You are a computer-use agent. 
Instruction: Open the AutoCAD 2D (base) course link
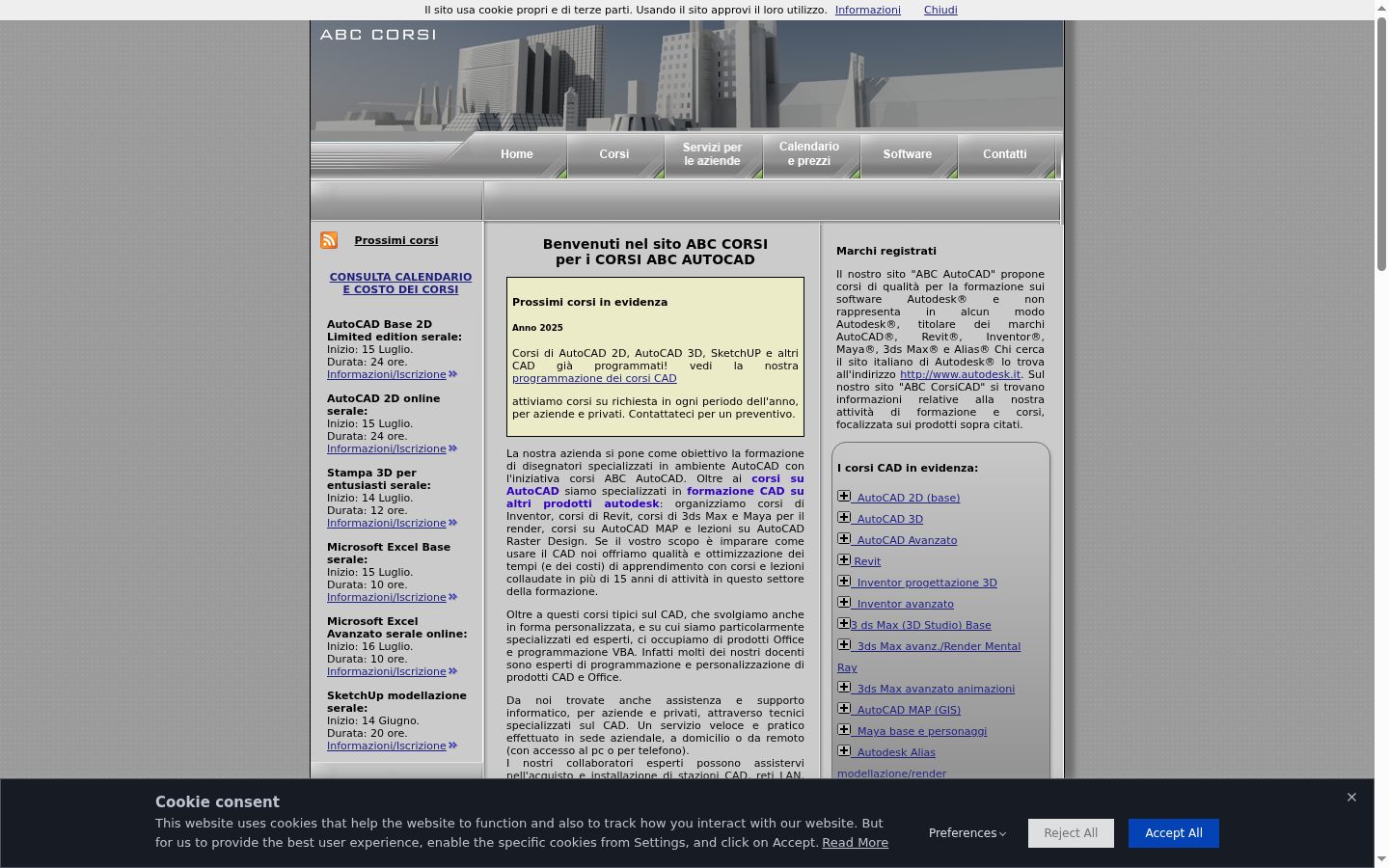tap(909, 498)
